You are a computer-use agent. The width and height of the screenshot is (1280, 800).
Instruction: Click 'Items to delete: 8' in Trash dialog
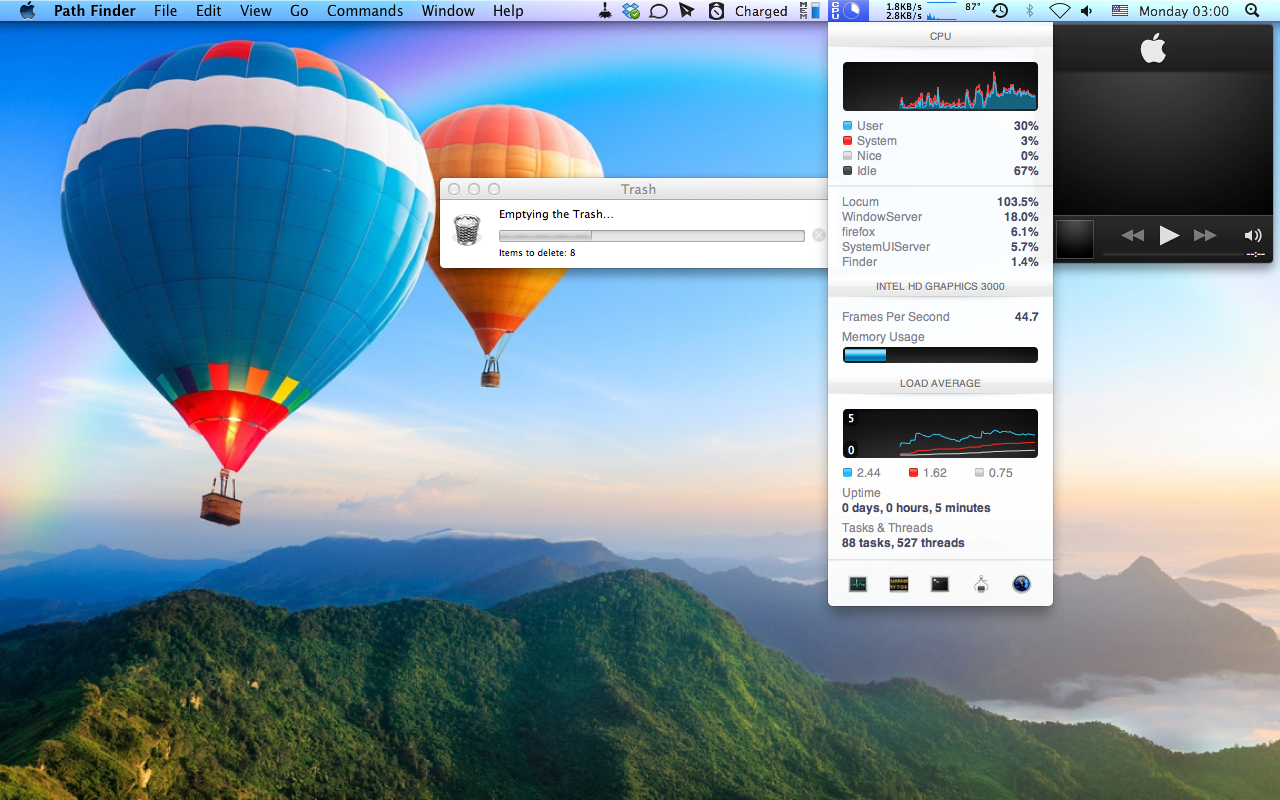pyautogui.click(x=537, y=253)
